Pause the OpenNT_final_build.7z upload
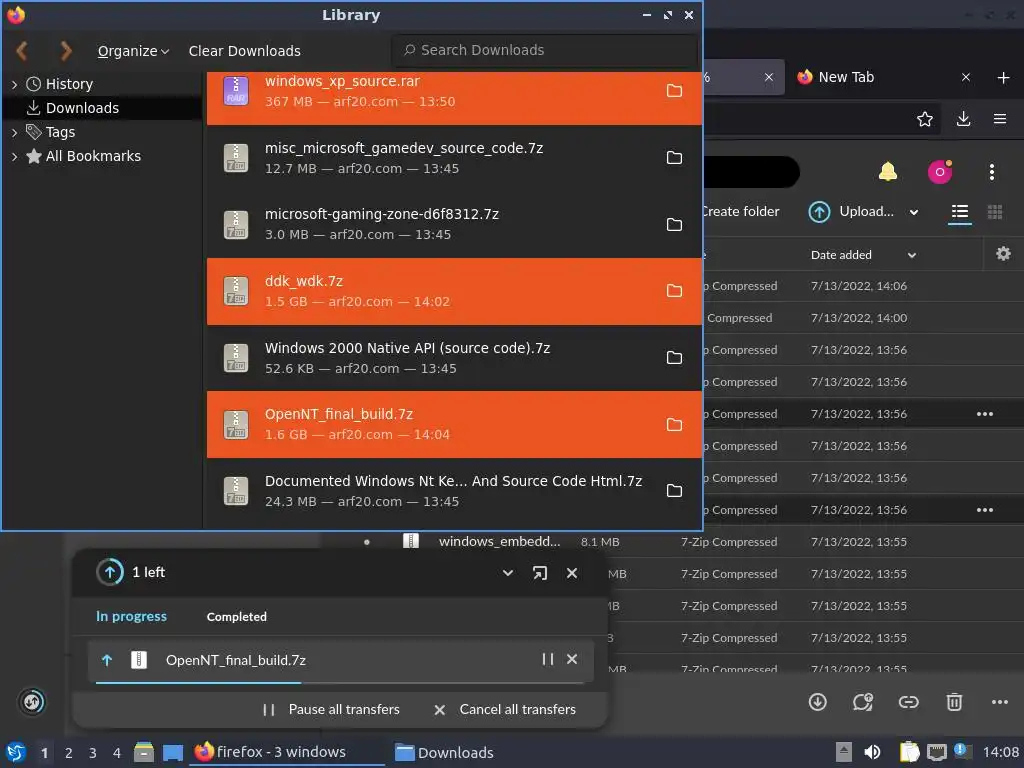The image size is (1024, 768). click(547, 660)
